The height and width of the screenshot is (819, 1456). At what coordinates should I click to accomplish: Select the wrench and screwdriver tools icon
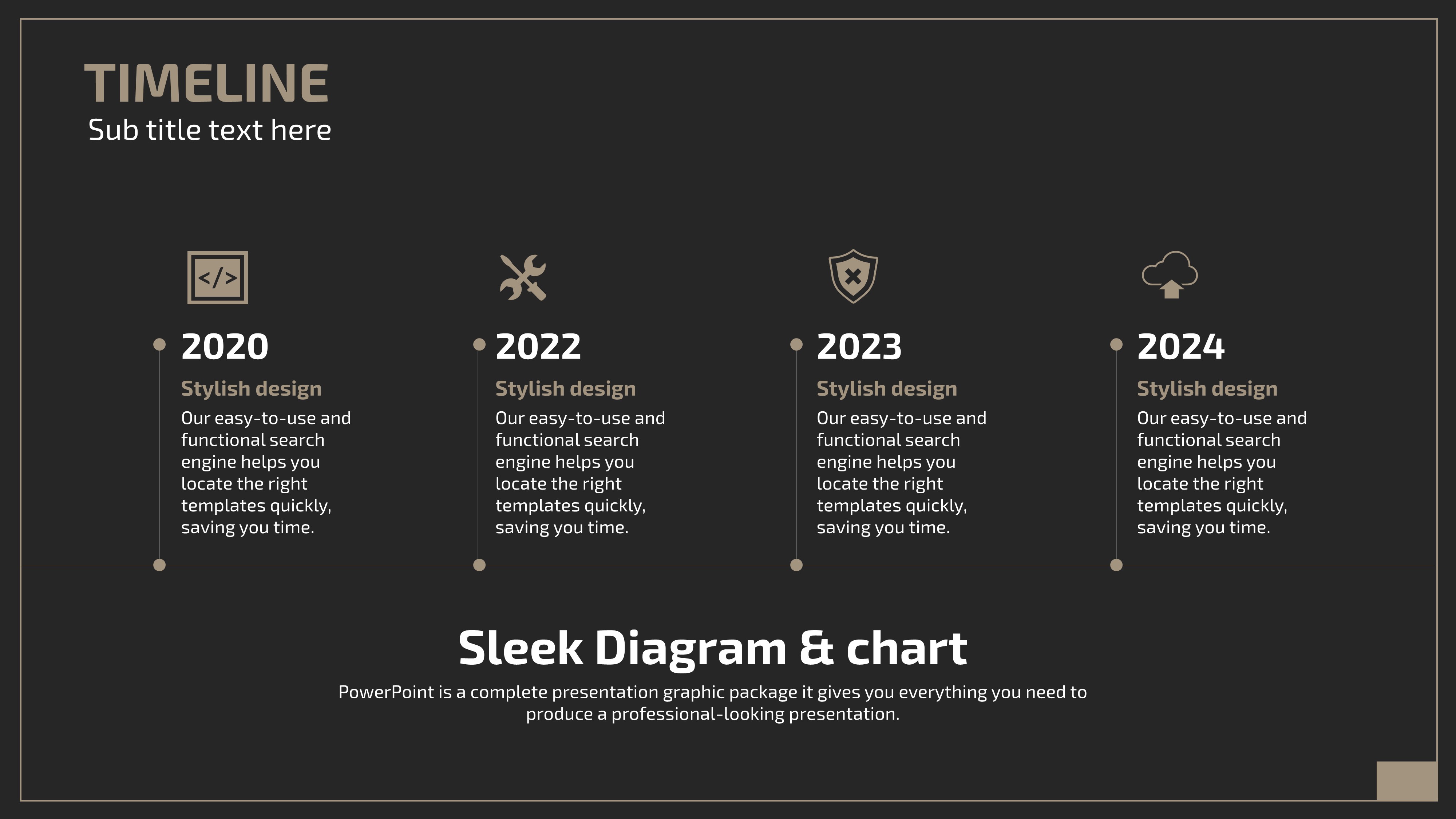(523, 277)
